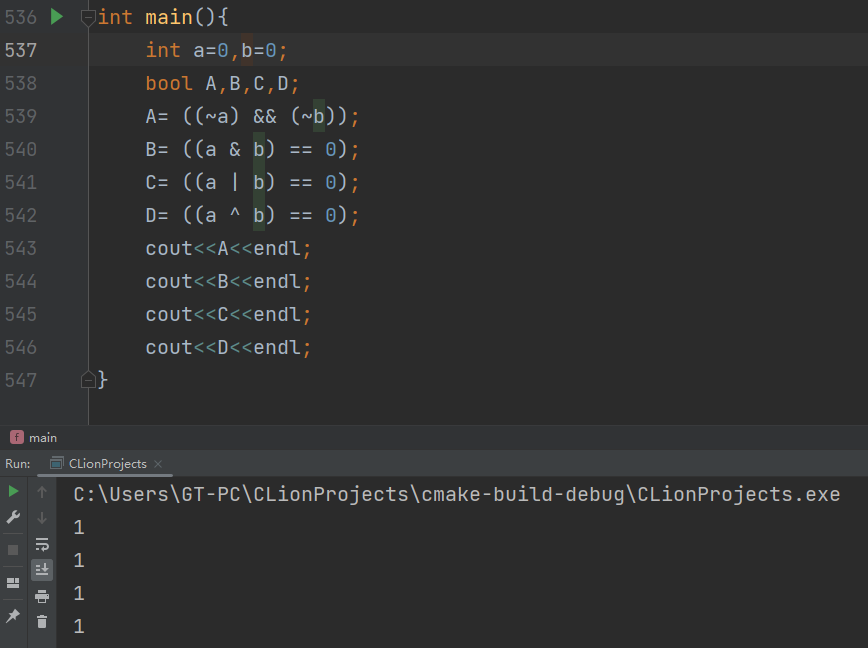Click the 'cout<<A<<endl;' statement

tap(229, 248)
